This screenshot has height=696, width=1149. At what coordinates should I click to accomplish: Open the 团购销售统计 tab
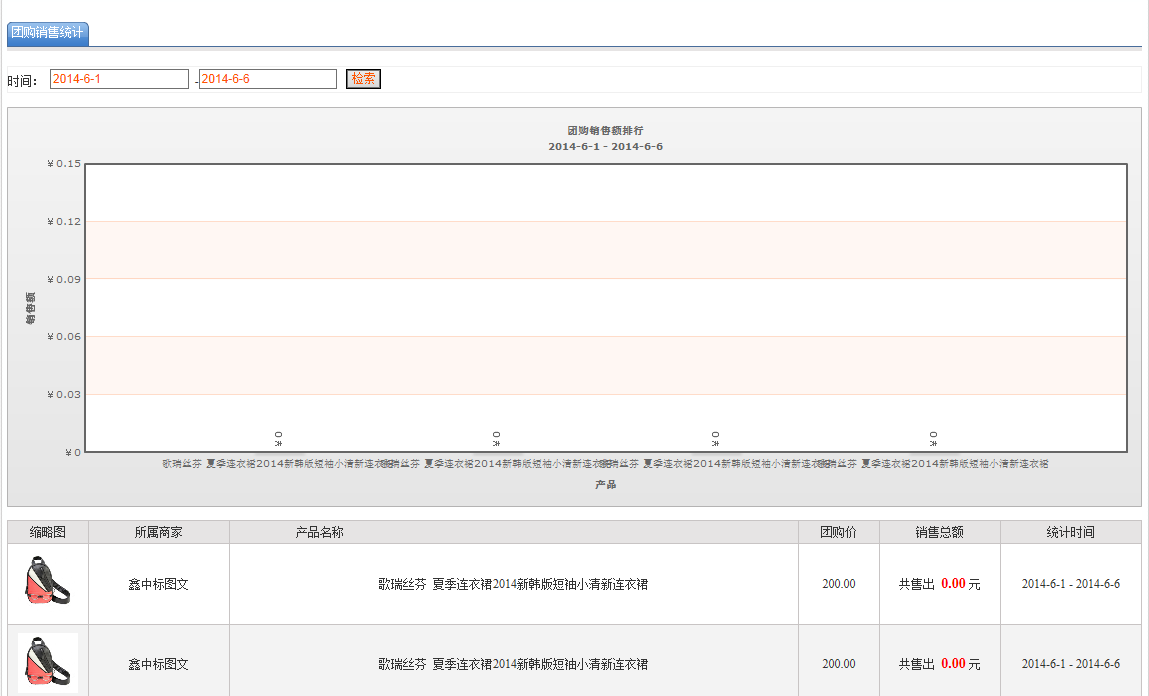tap(47, 32)
